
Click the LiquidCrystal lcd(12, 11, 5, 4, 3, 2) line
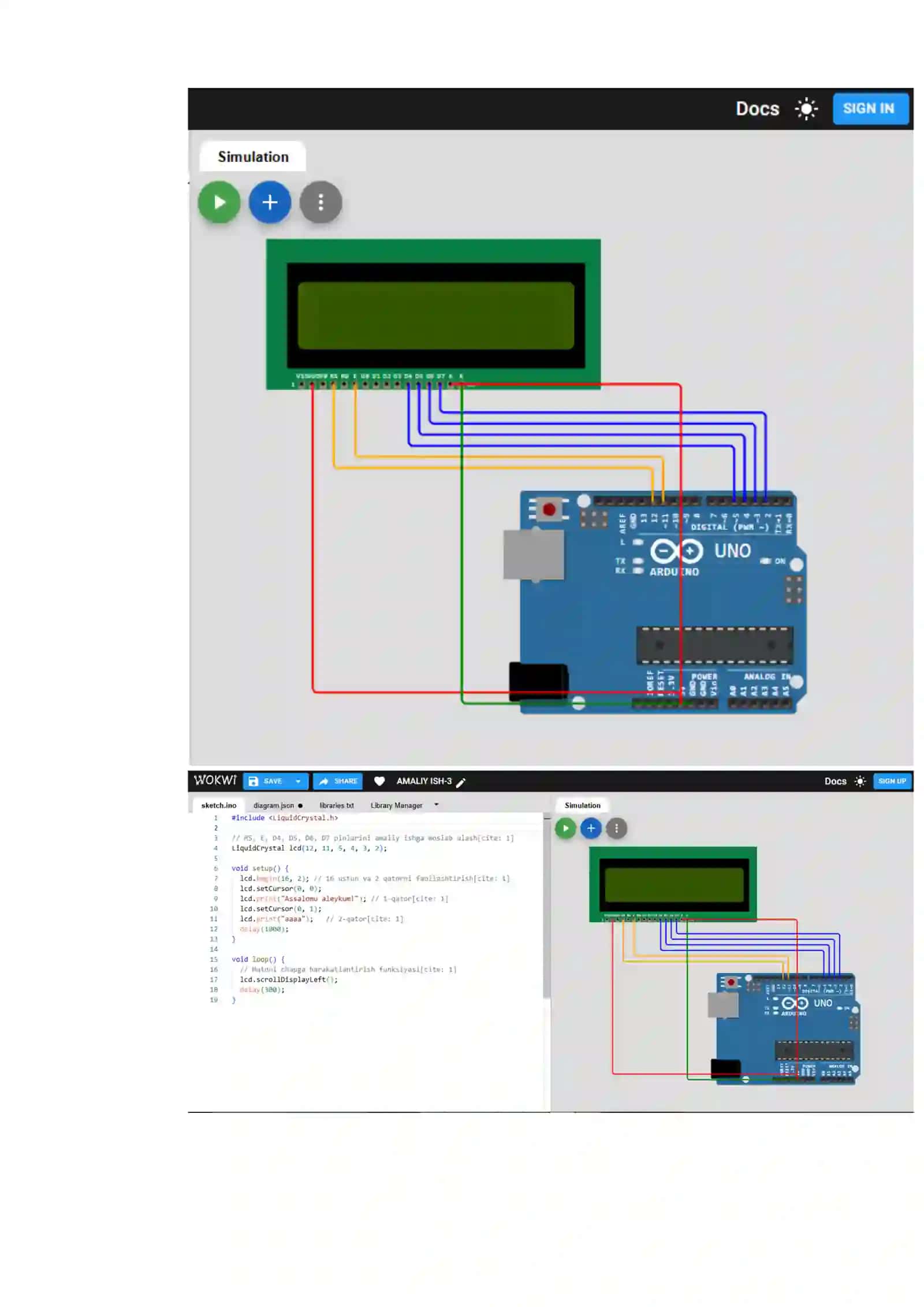pos(309,848)
